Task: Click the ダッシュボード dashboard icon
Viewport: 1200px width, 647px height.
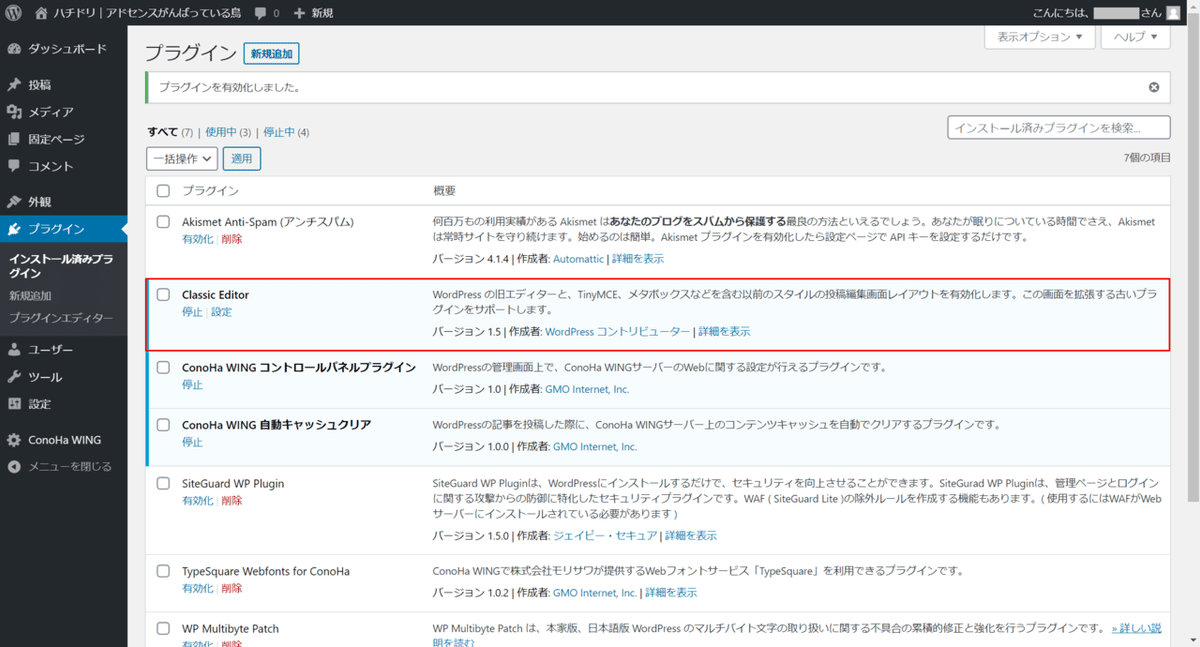Action: 14,48
